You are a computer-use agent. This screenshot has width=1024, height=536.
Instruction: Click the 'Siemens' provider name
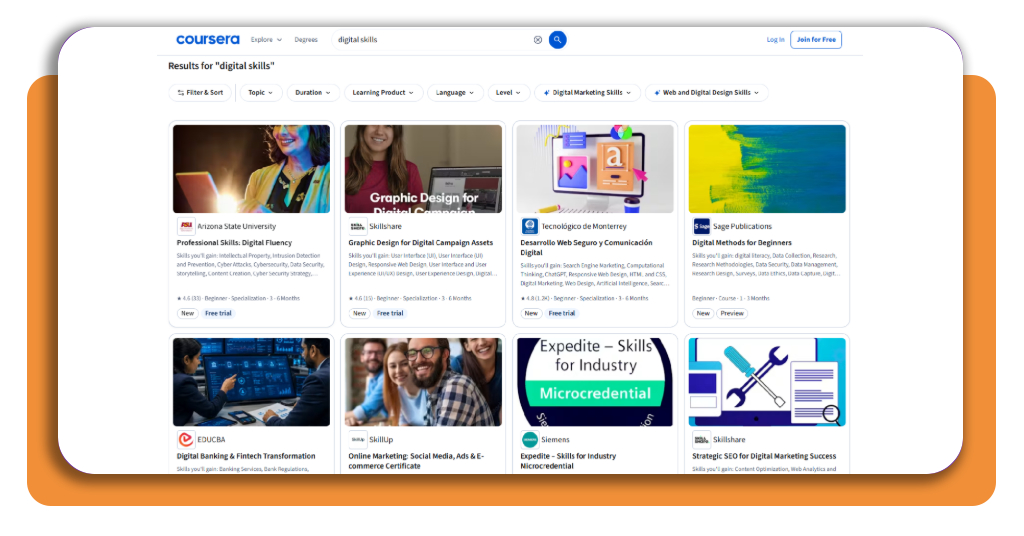coord(555,440)
